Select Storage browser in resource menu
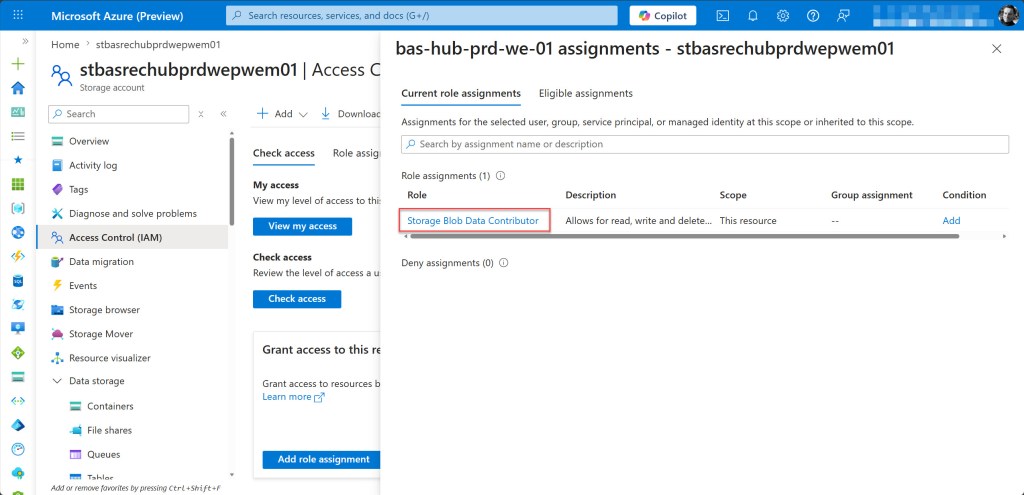1024x495 pixels. coord(104,310)
